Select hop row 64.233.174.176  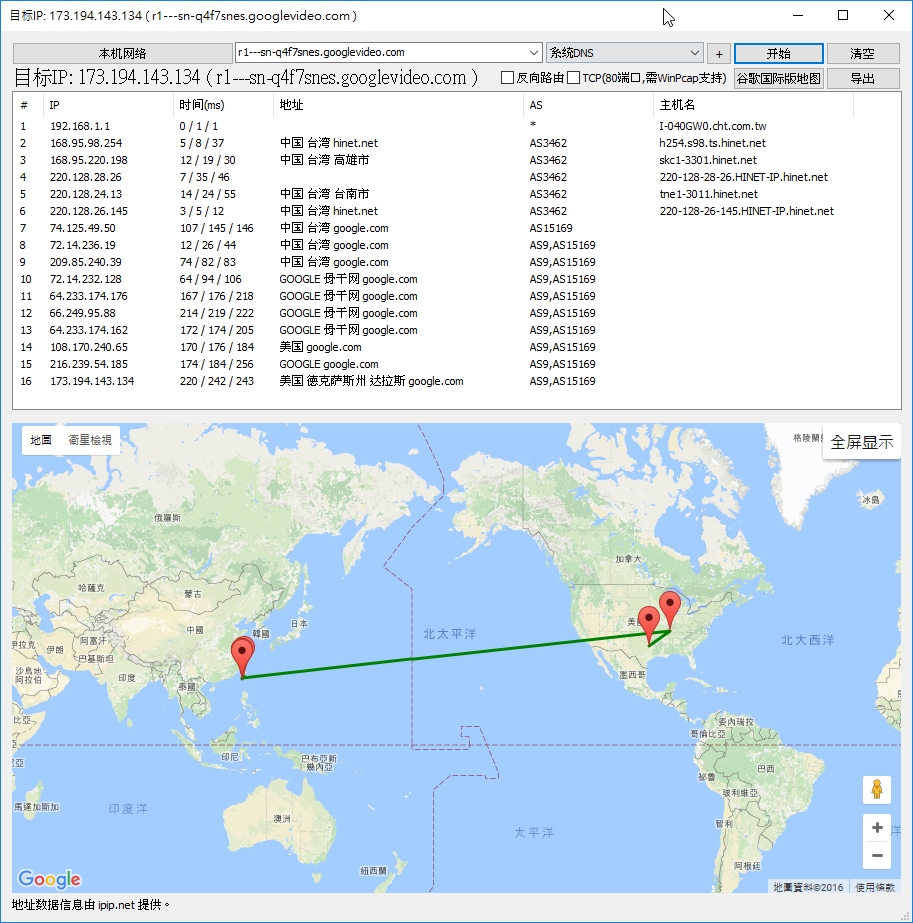pos(456,297)
